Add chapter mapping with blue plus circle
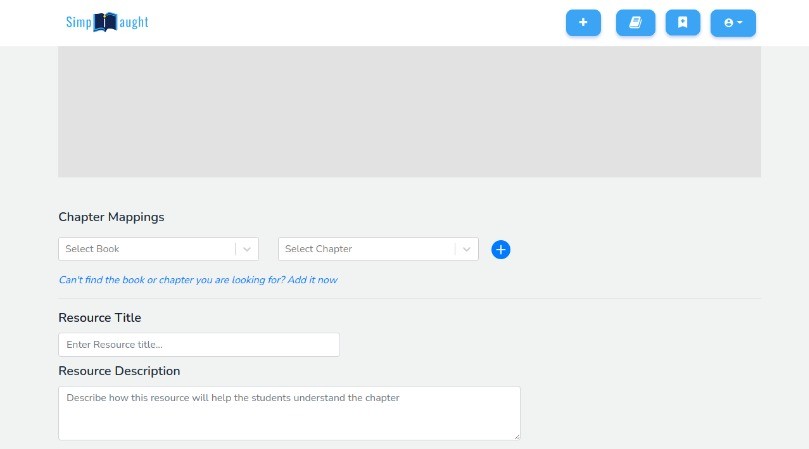The height and width of the screenshot is (449, 809). click(500, 249)
